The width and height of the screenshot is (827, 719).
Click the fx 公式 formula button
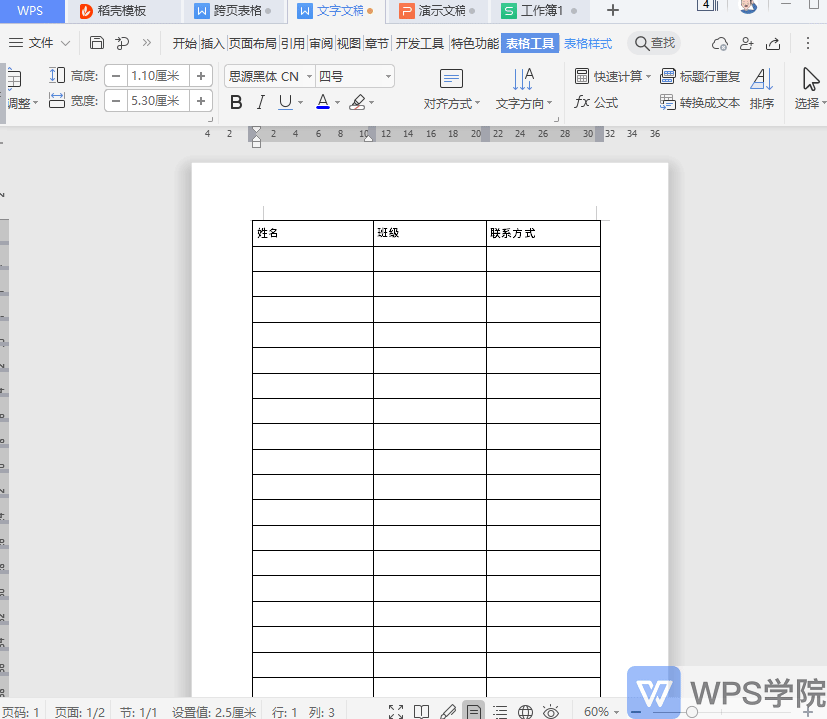pos(596,102)
